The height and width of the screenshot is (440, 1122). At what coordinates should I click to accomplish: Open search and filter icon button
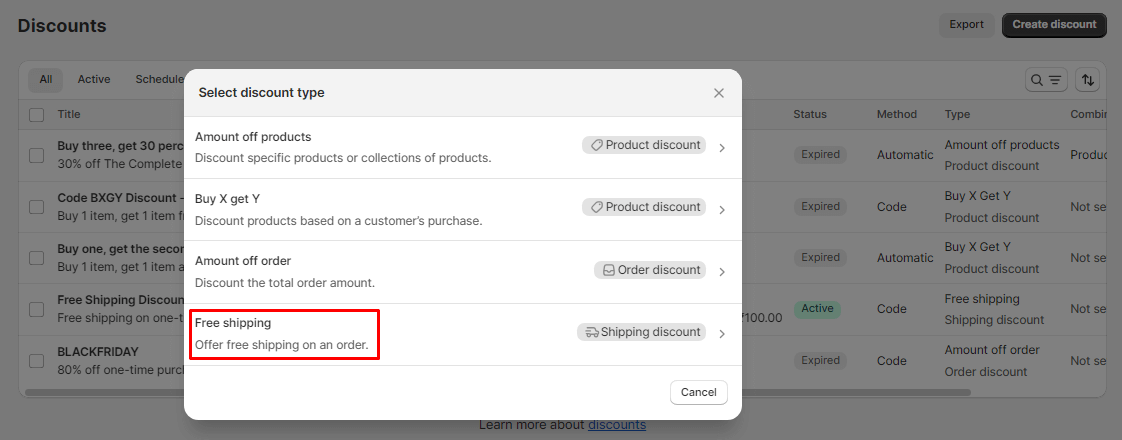pos(1046,80)
